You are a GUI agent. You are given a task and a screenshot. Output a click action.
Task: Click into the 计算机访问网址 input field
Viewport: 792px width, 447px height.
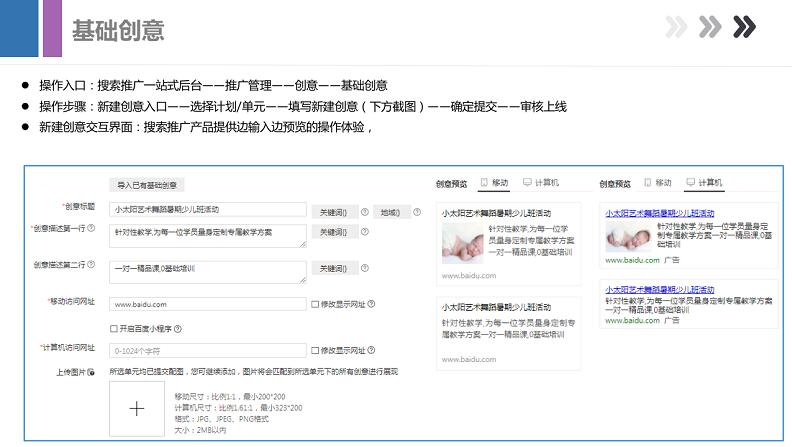[x=207, y=350]
